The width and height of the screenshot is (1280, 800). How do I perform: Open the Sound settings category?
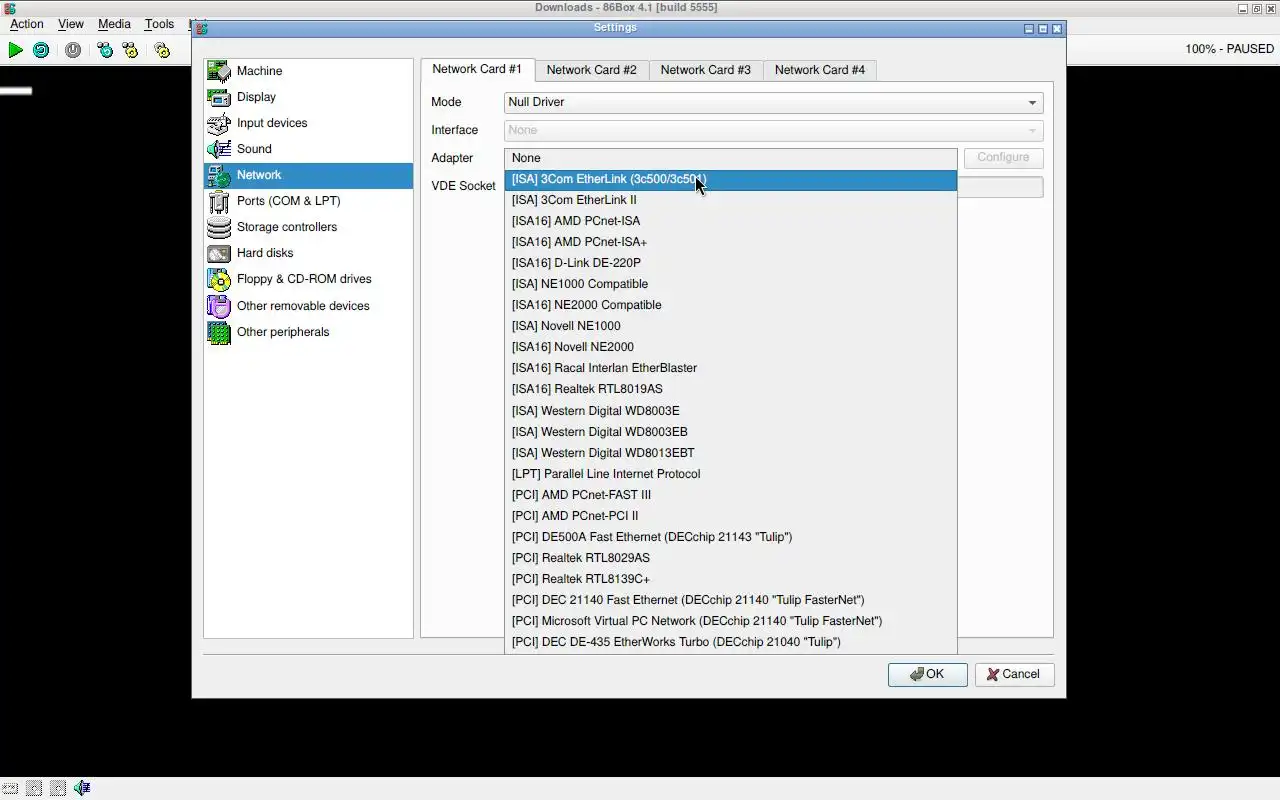point(308,149)
